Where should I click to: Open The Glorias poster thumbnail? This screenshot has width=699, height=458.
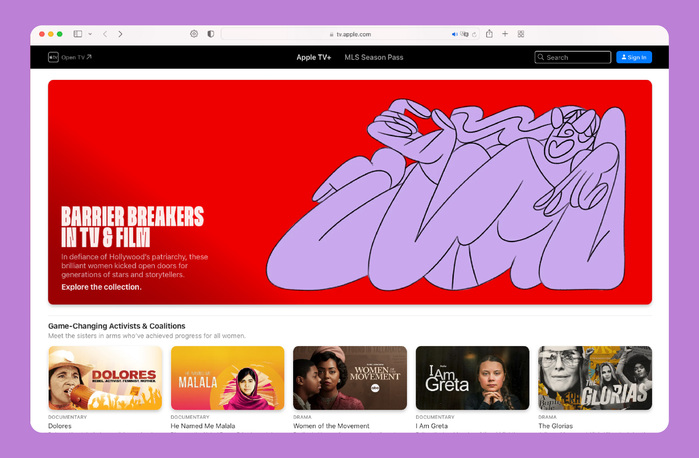(x=595, y=378)
